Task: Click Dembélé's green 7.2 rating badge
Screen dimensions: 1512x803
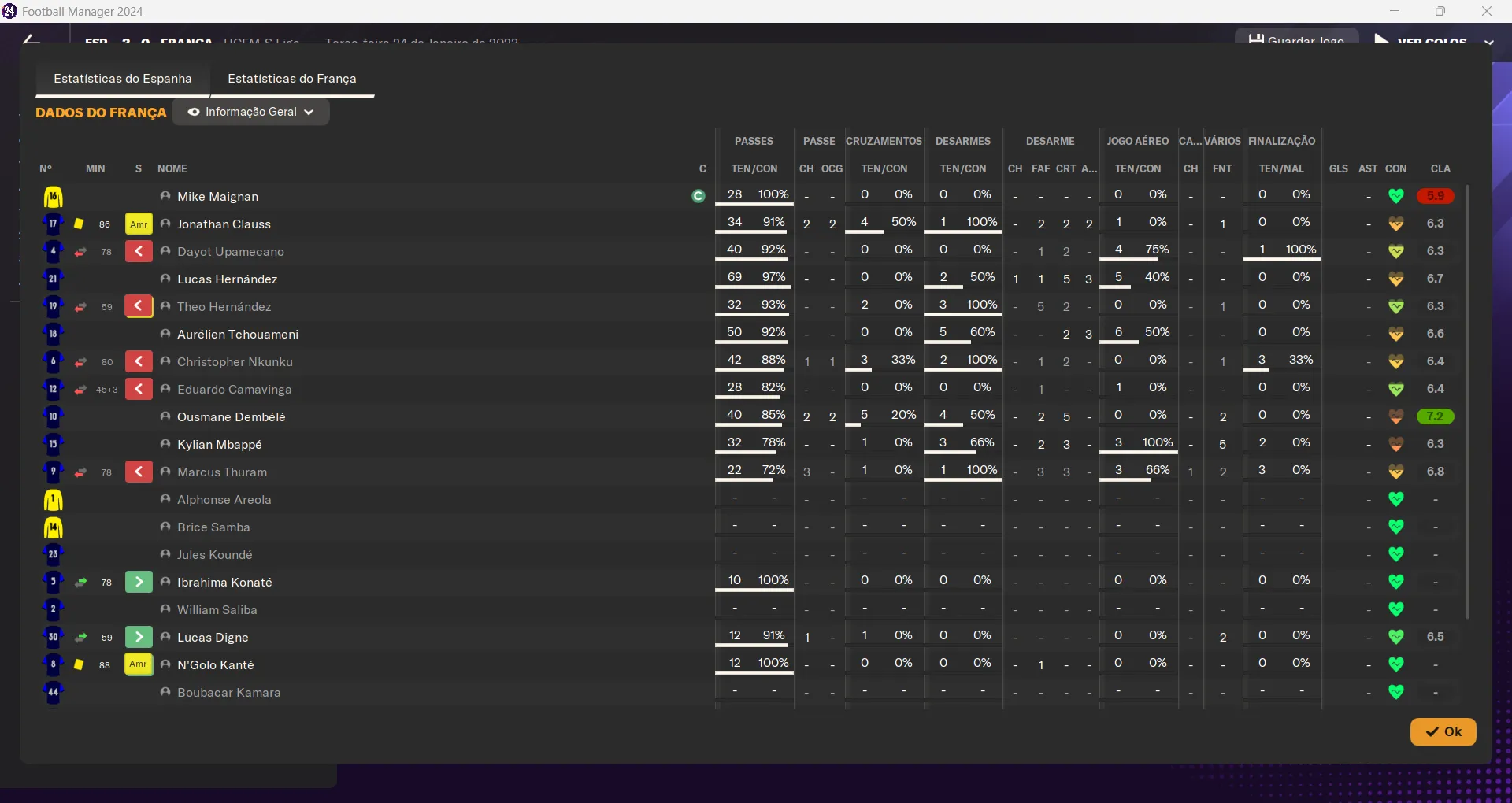Action: [1435, 416]
